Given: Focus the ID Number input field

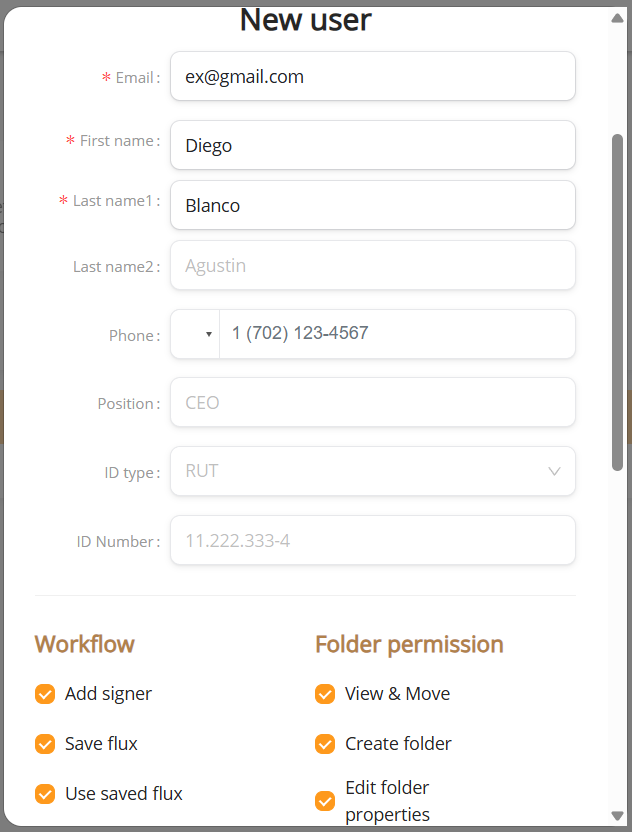Looking at the screenshot, I should pos(373,540).
